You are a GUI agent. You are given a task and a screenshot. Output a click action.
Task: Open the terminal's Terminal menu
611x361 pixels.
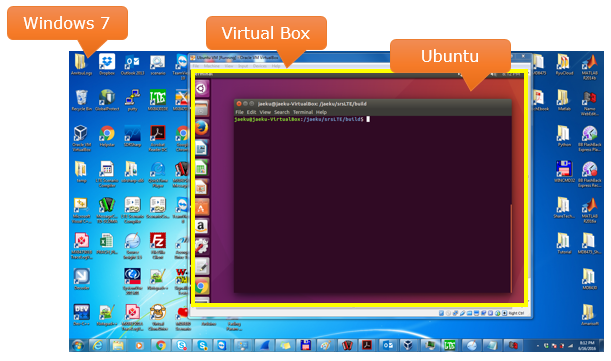pos(303,112)
